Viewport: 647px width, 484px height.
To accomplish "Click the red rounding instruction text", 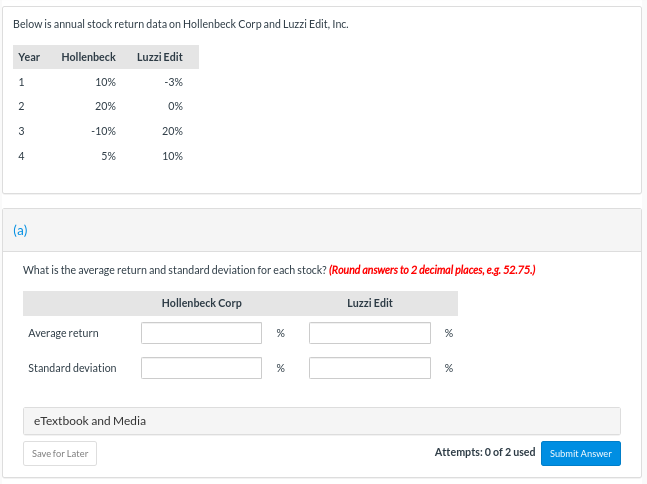I will 432,270.
